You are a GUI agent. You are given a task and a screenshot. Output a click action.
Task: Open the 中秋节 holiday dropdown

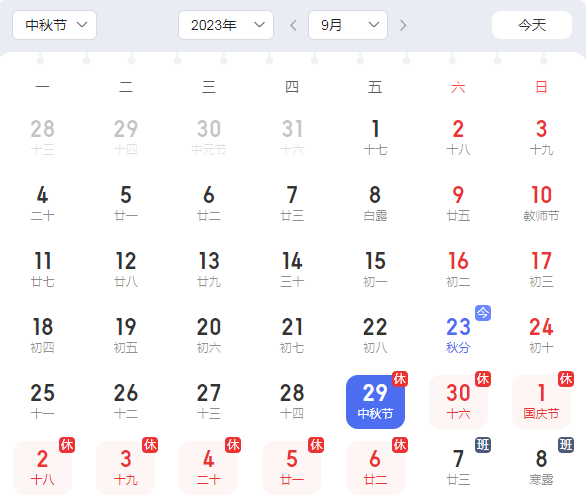point(55,25)
